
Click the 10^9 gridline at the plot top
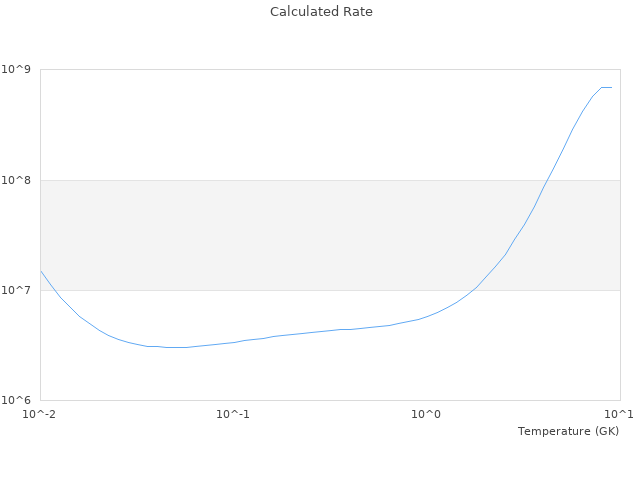pos(300,70)
